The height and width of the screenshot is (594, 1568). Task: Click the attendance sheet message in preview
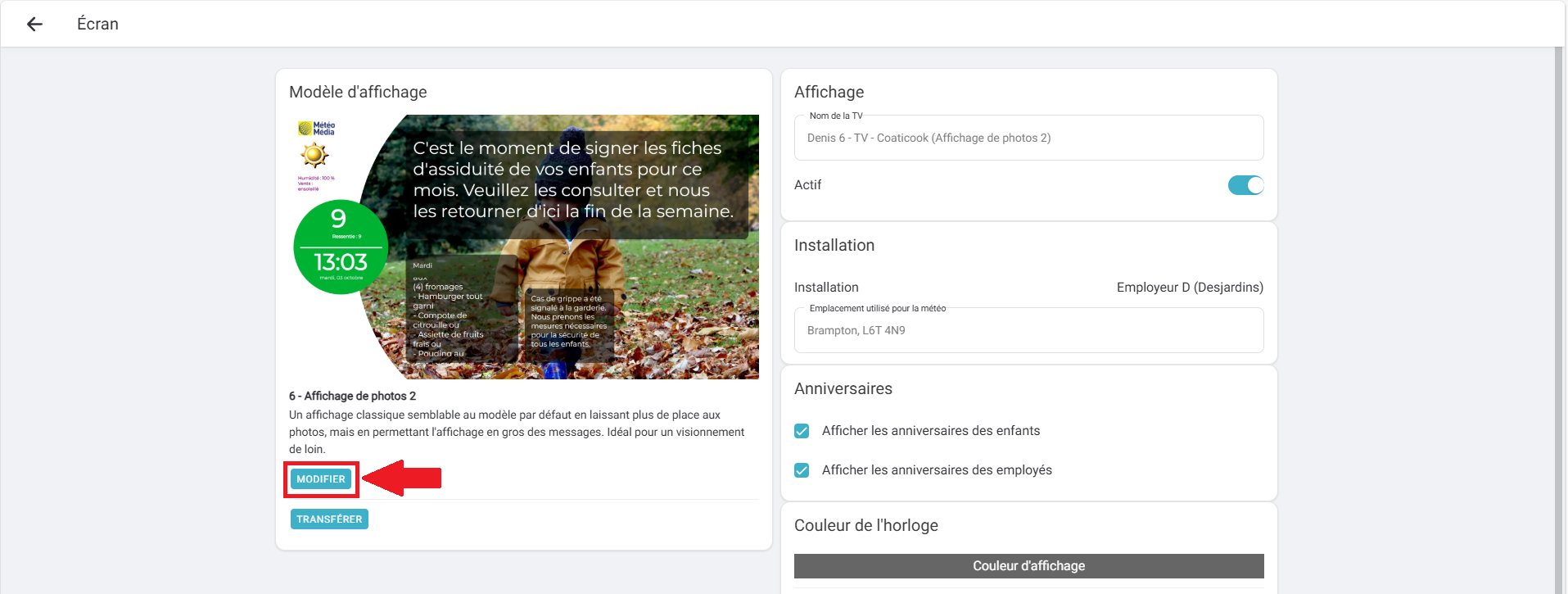(x=573, y=180)
